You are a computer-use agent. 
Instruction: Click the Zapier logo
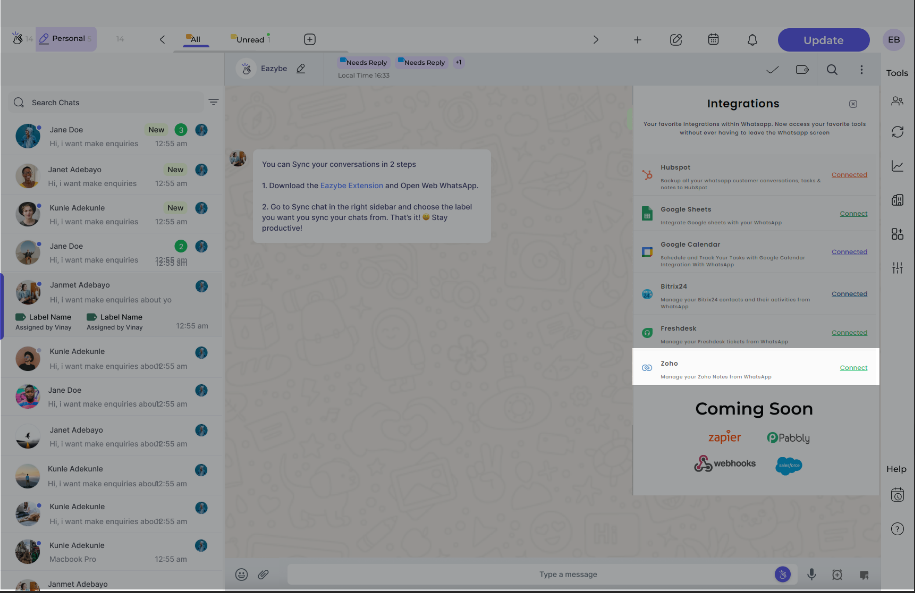pos(724,437)
